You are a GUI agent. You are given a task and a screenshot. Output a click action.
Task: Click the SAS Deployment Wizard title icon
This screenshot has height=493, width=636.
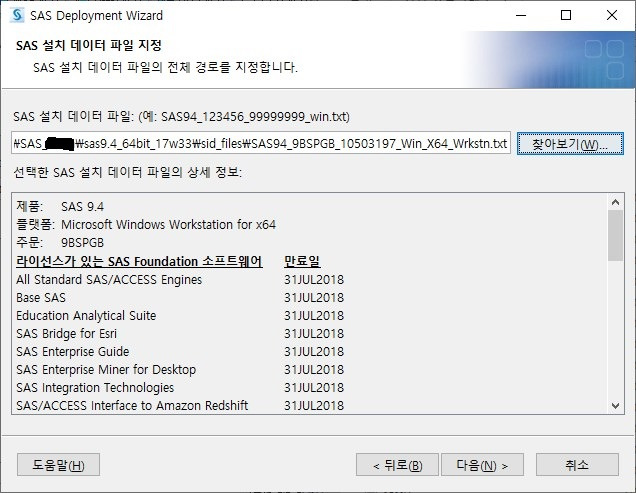pyautogui.click(x=17, y=15)
